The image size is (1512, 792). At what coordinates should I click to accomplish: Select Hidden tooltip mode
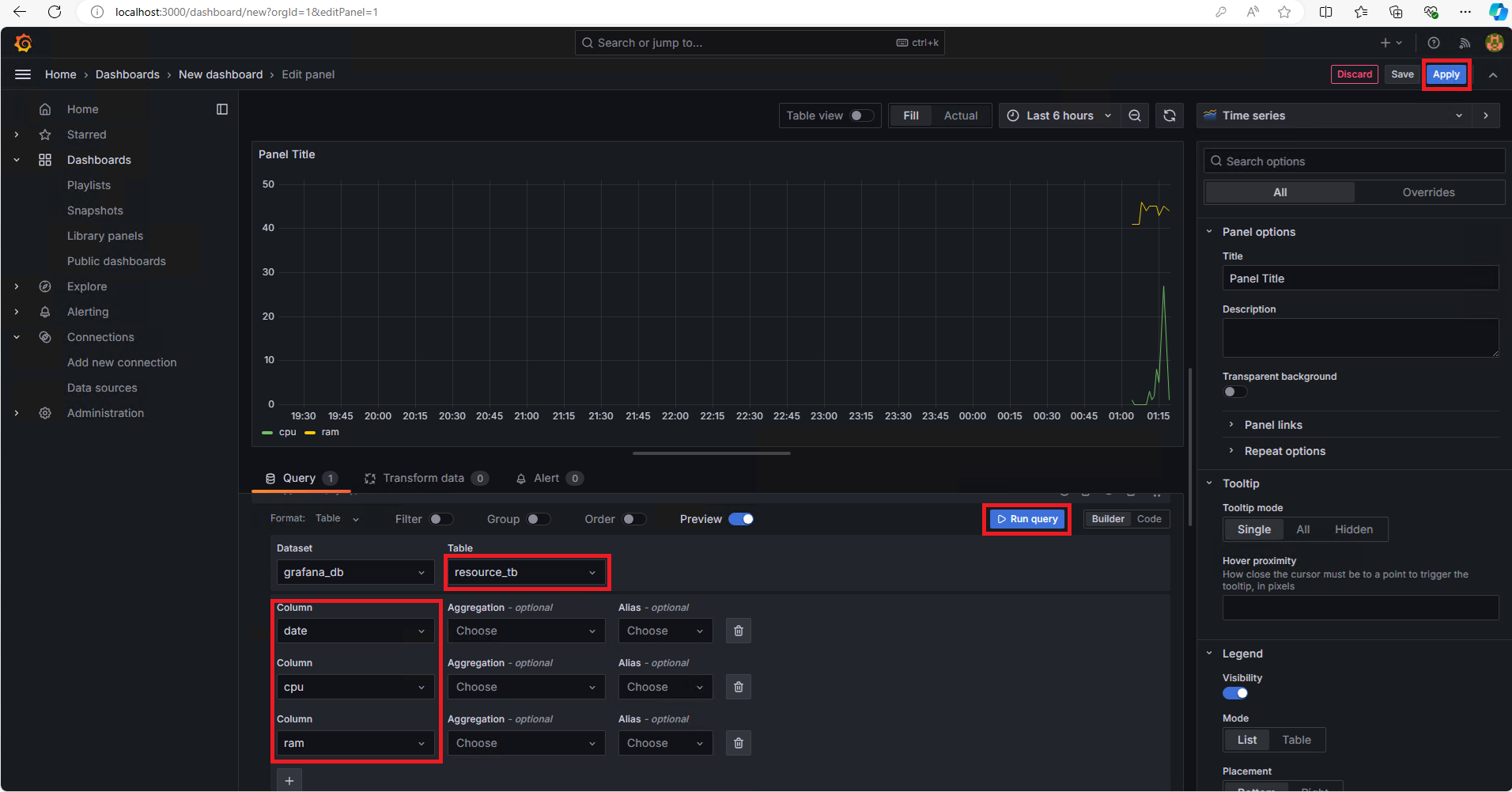click(1353, 529)
